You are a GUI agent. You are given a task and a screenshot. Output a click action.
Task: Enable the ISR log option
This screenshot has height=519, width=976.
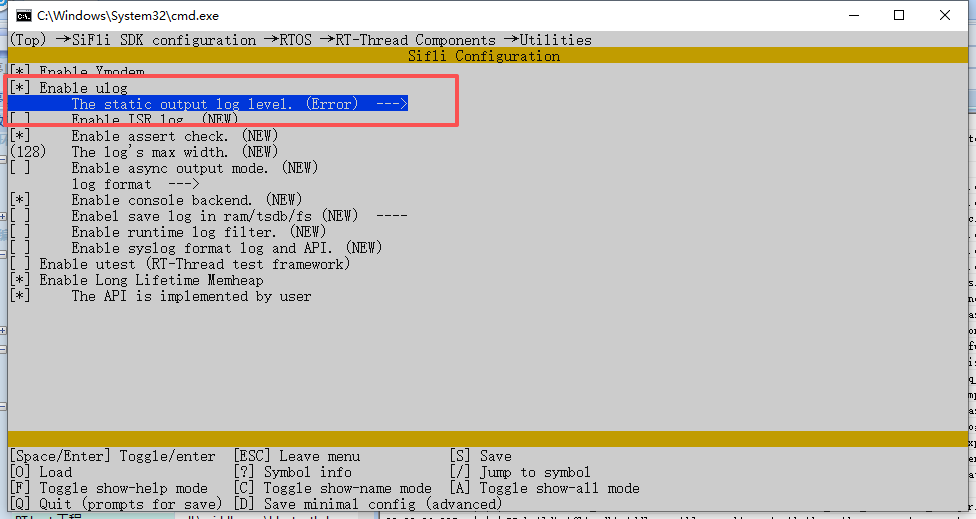[20, 120]
